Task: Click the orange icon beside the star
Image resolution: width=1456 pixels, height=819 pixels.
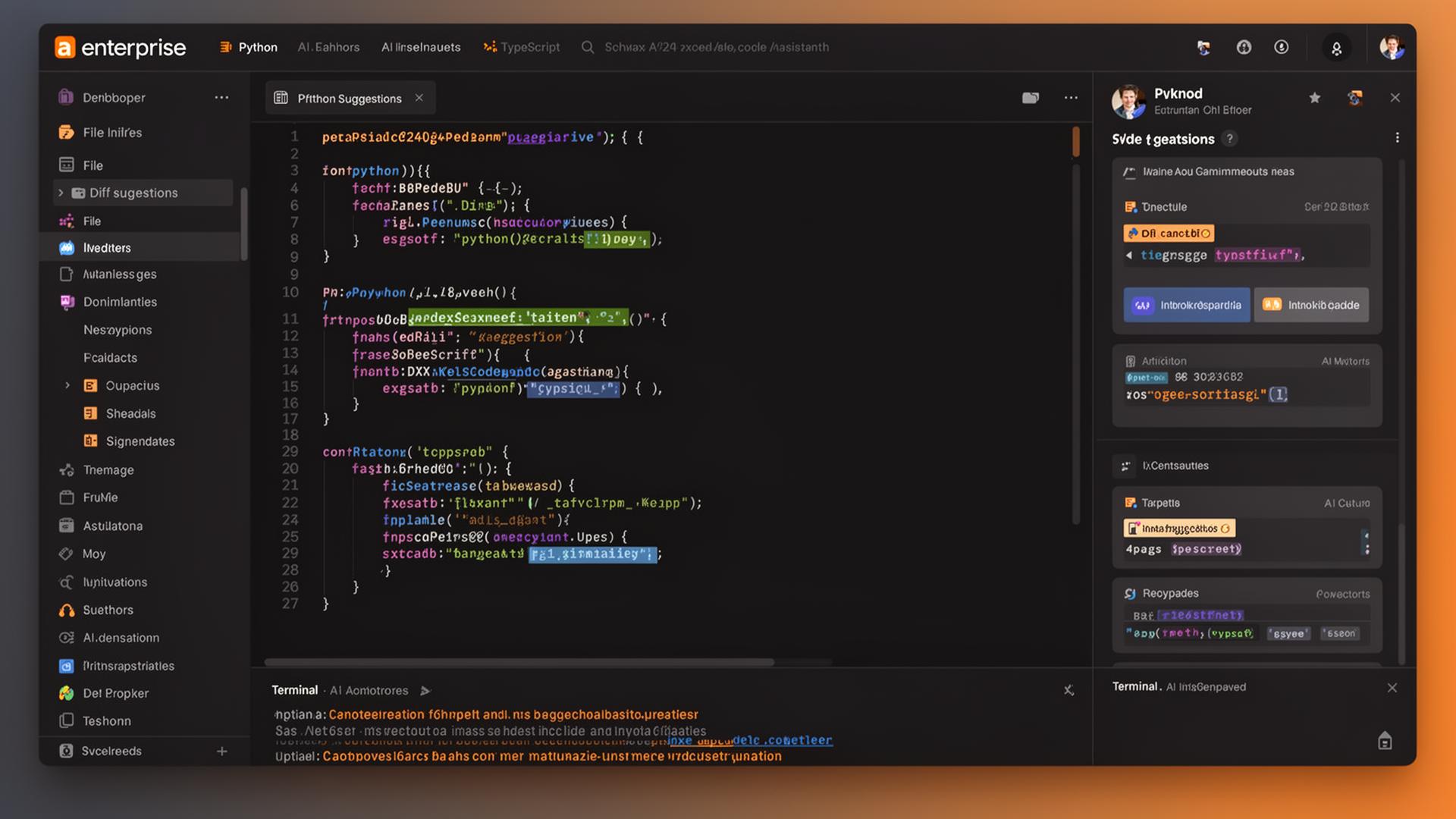Action: pos(1355,98)
